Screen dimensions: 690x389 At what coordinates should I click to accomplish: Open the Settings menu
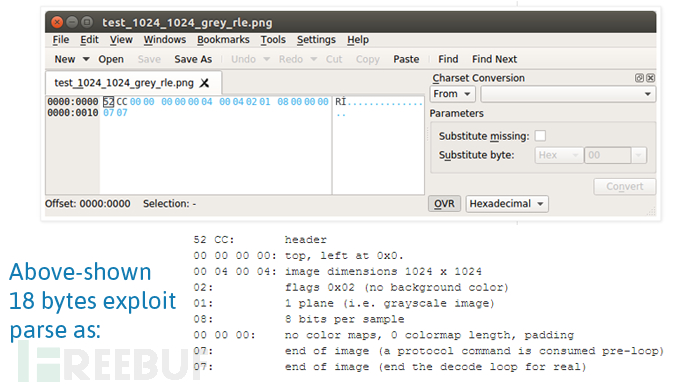316,40
